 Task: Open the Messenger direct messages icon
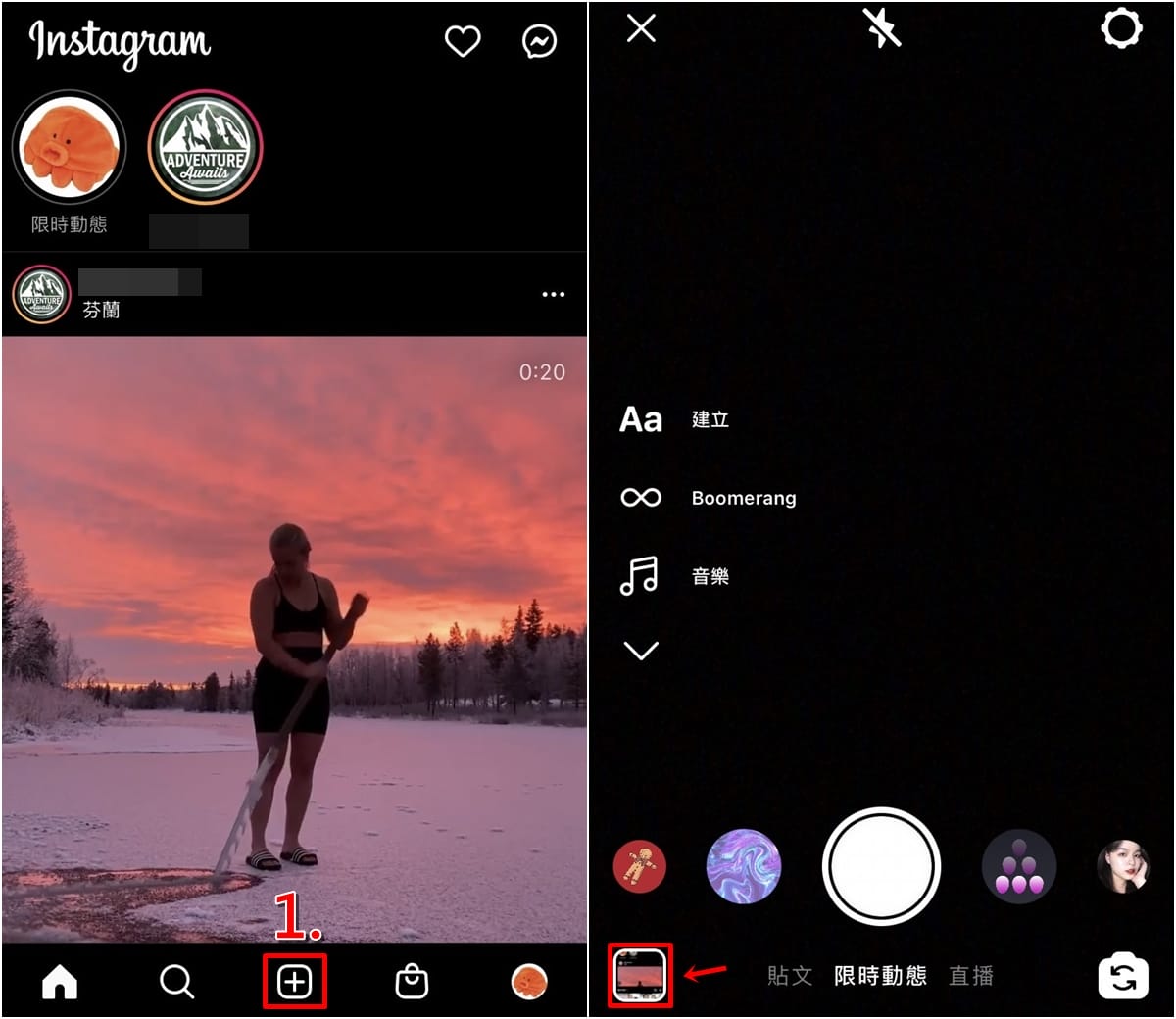[x=540, y=41]
